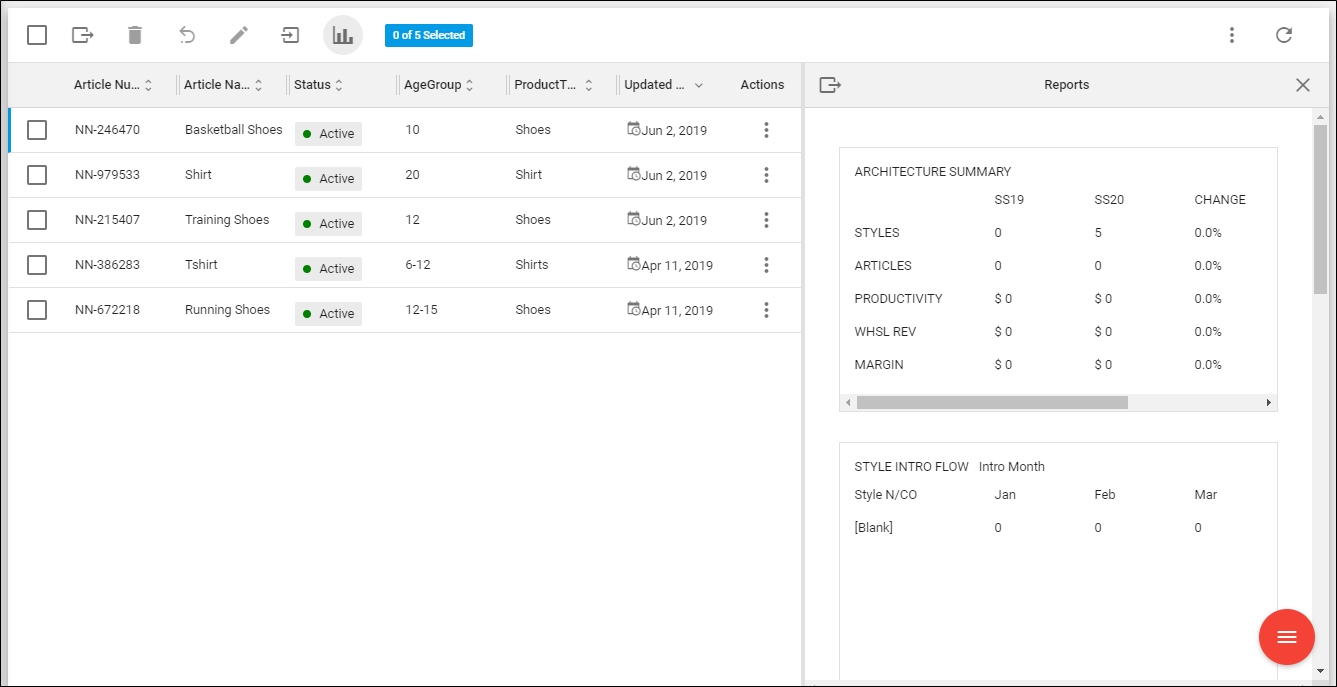
Task: Select the pencil edit icon
Action: pyautogui.click(x=238, y=35)
